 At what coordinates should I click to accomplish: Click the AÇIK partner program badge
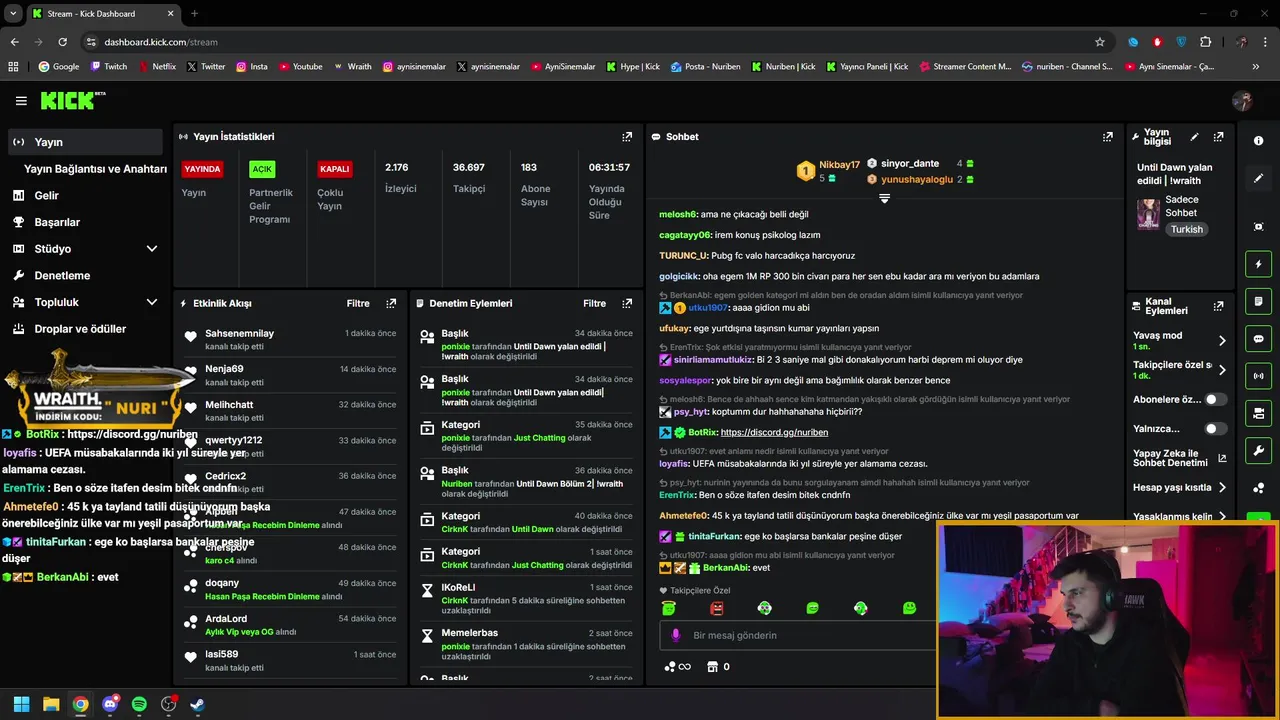262,169
